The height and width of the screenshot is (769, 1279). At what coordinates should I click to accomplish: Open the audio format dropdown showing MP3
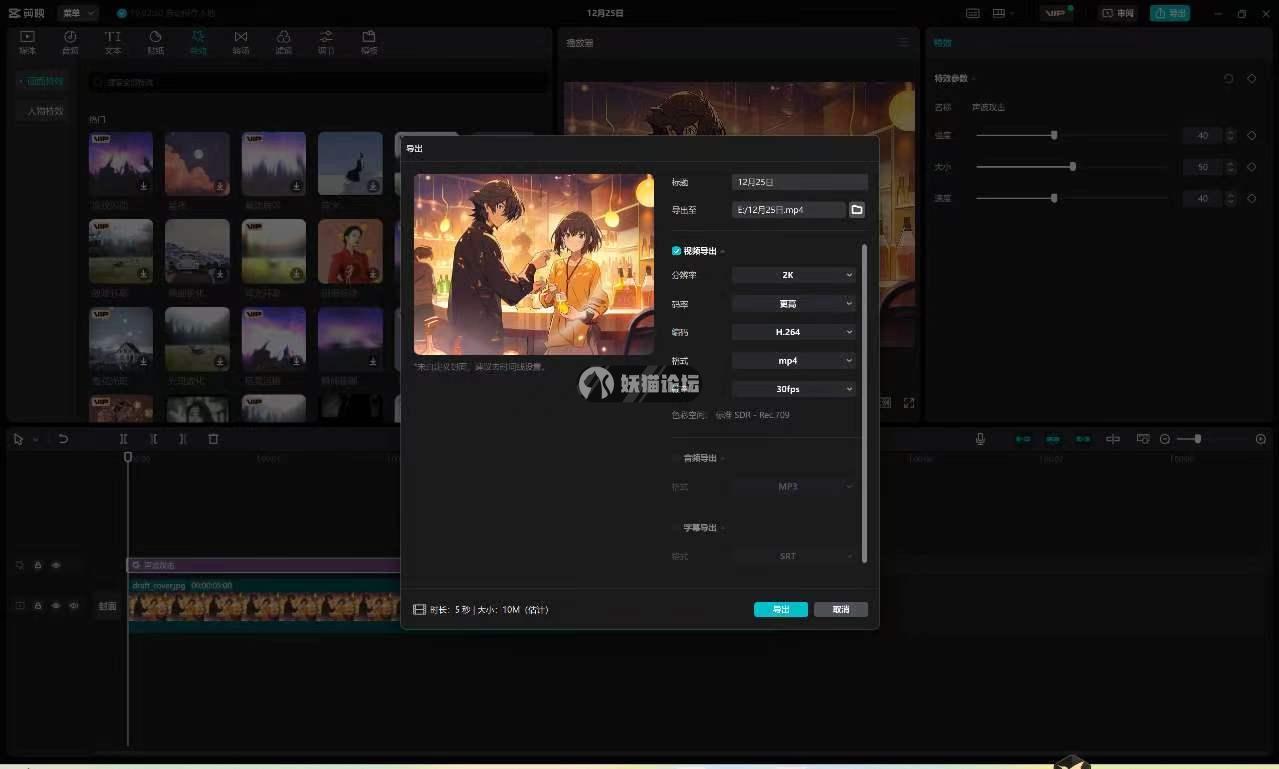coord(794,487)
